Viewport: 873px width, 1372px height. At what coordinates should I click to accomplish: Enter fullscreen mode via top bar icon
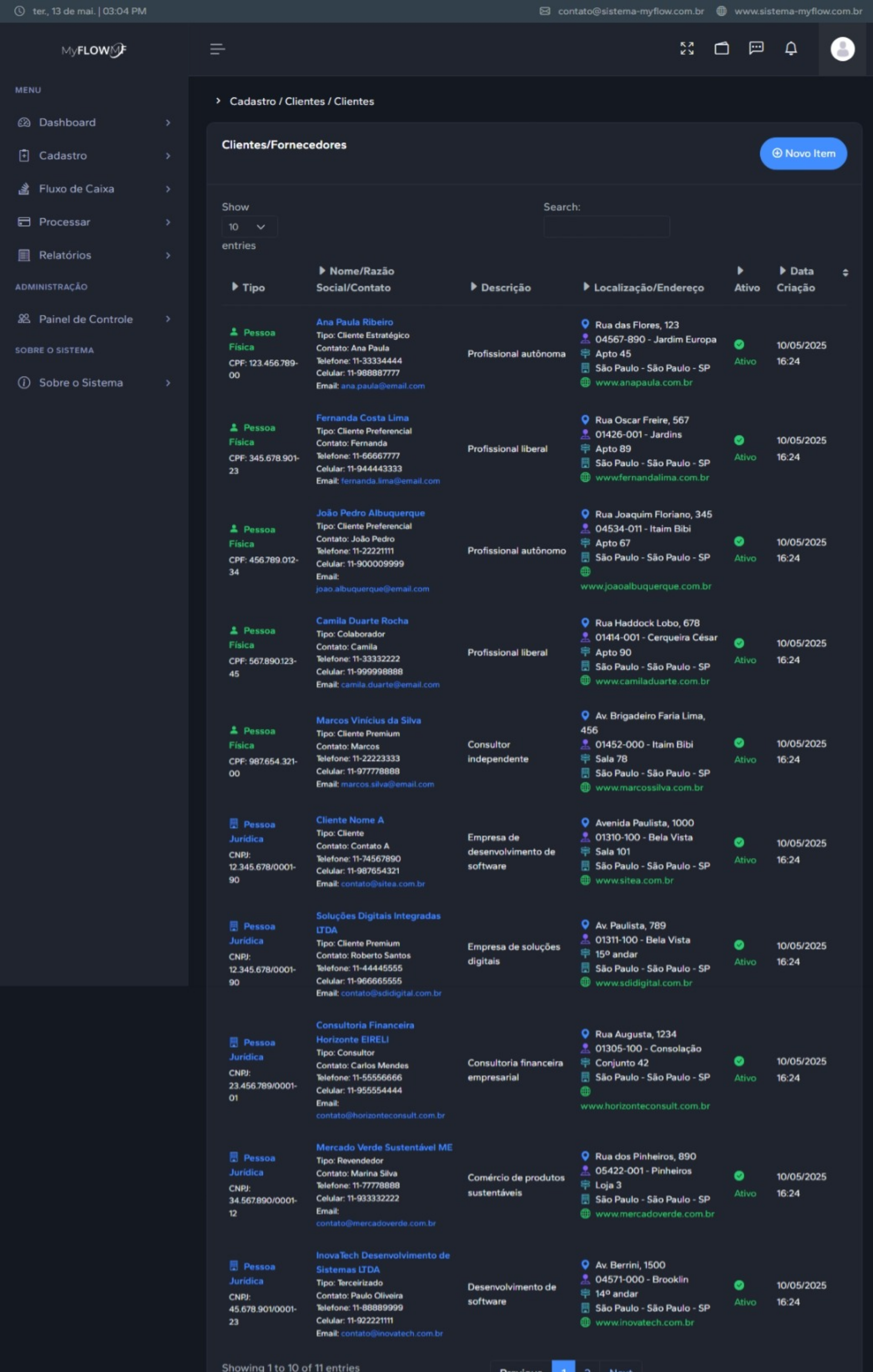(x=687, y=48)
